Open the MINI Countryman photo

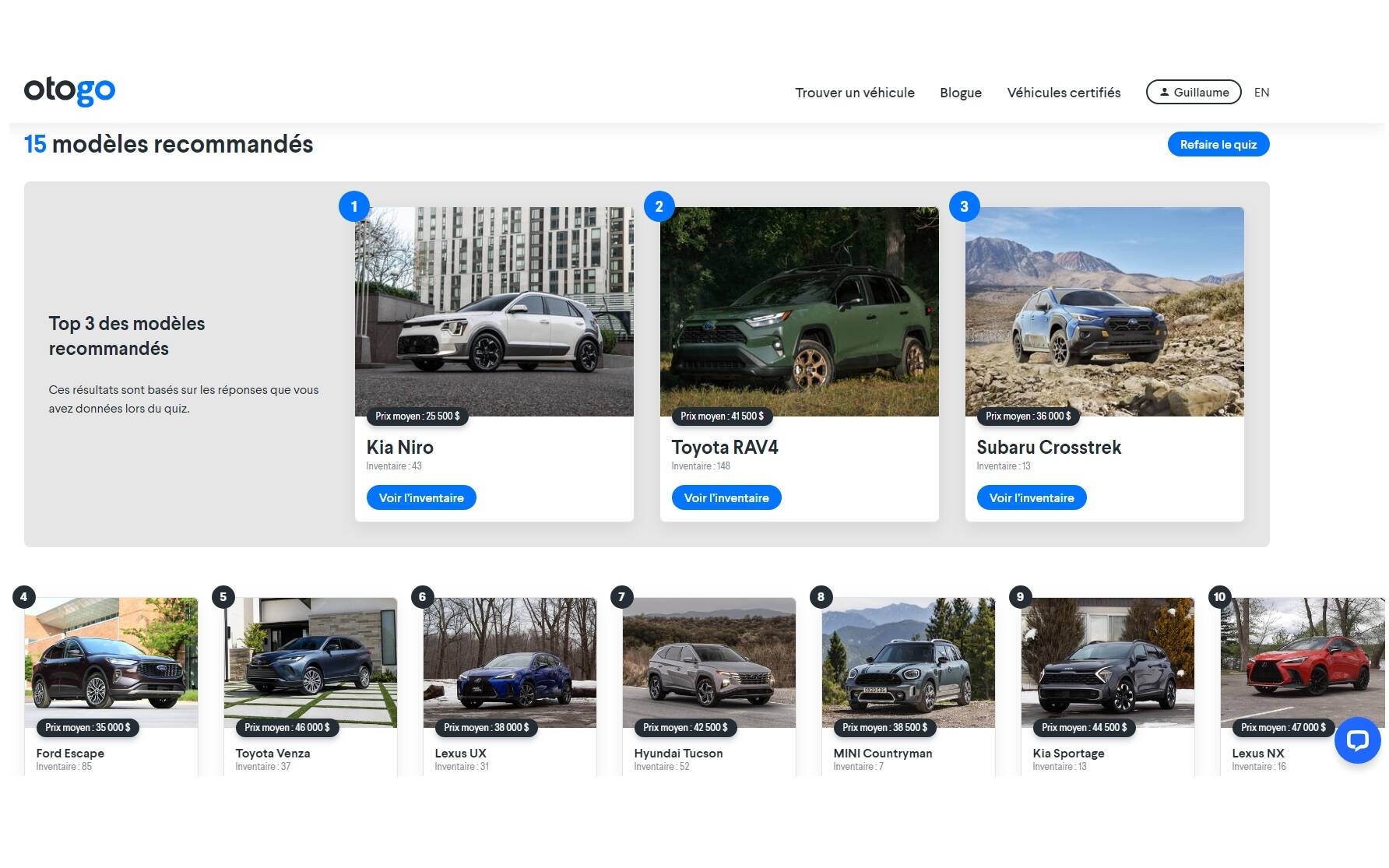[x=909, y=662]
